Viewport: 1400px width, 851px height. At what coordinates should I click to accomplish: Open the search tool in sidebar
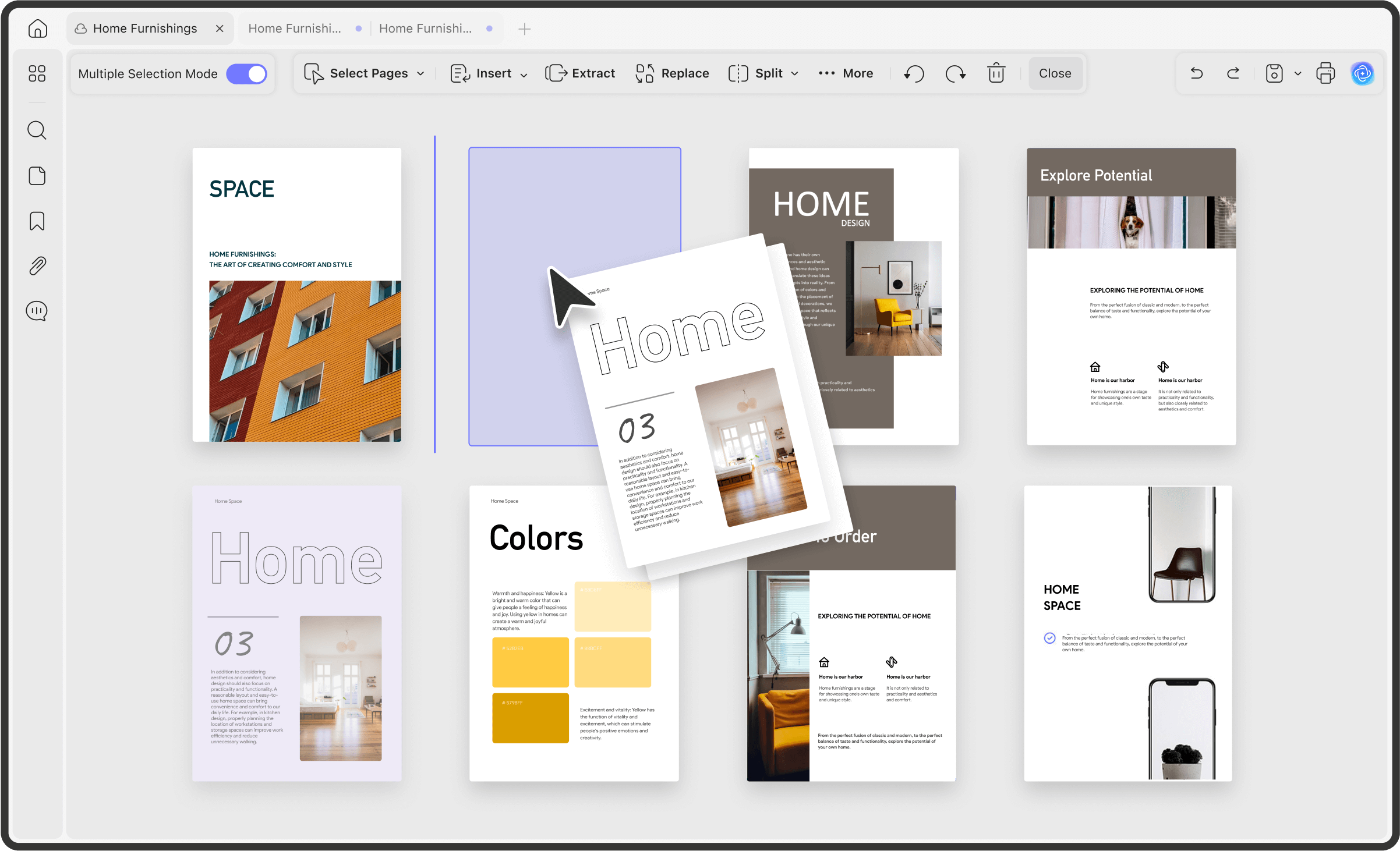point(37,130)
